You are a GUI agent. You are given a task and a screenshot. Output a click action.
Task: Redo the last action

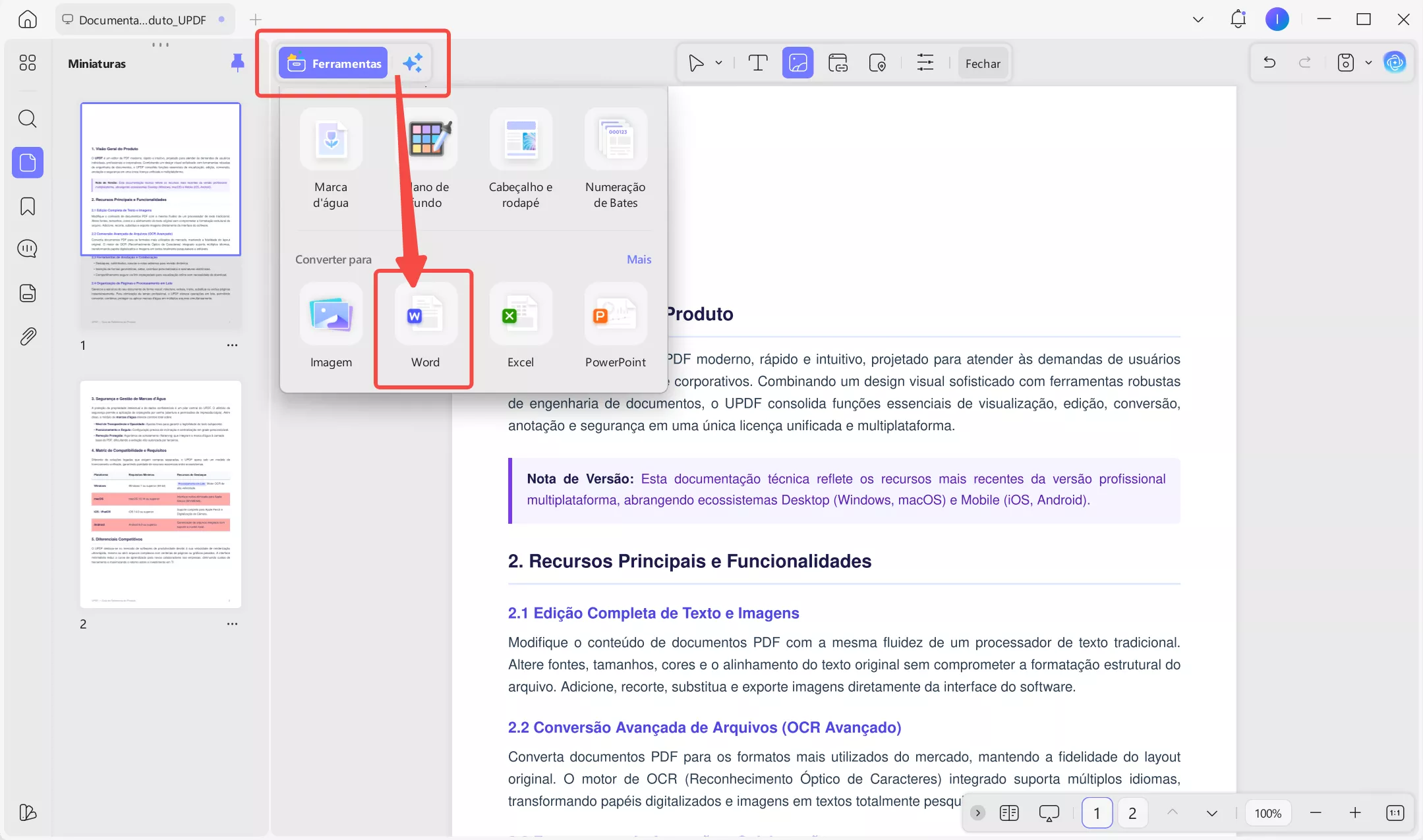tap(1305, 63)
